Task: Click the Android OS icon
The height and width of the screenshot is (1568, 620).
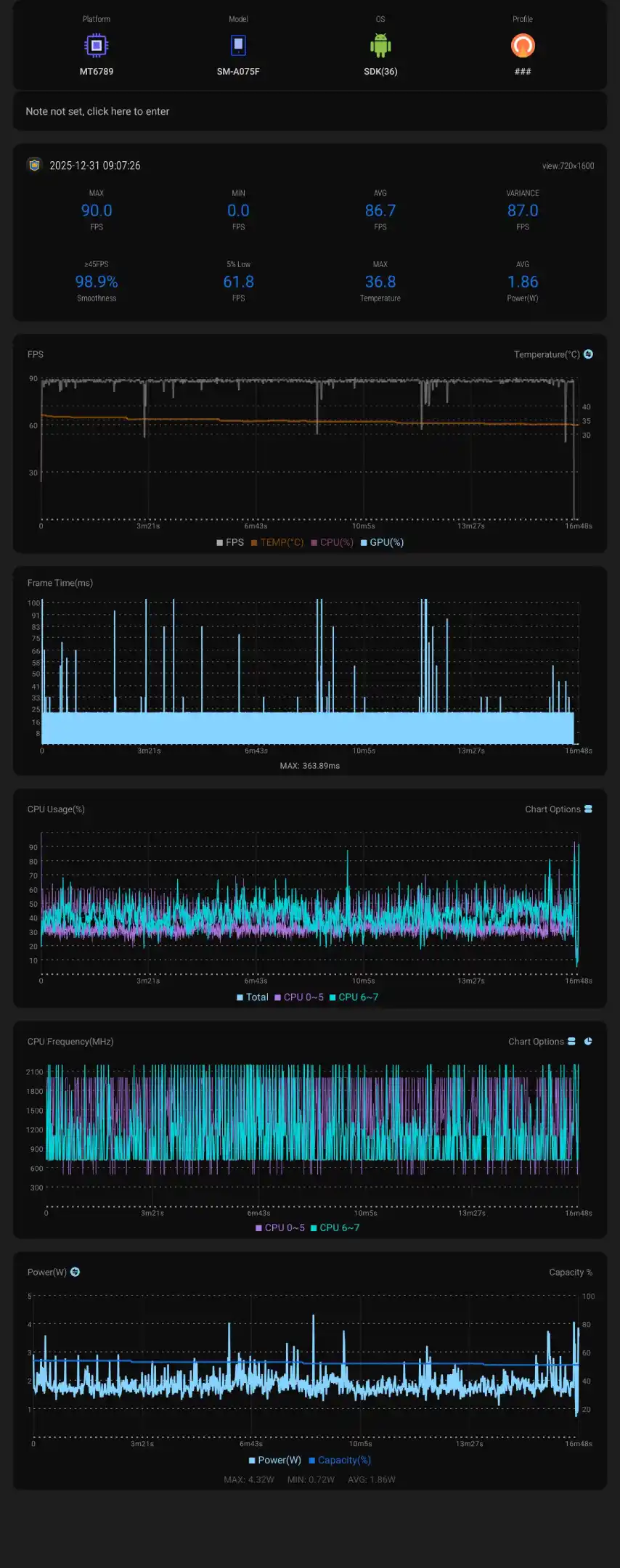Action: point(380,46)
